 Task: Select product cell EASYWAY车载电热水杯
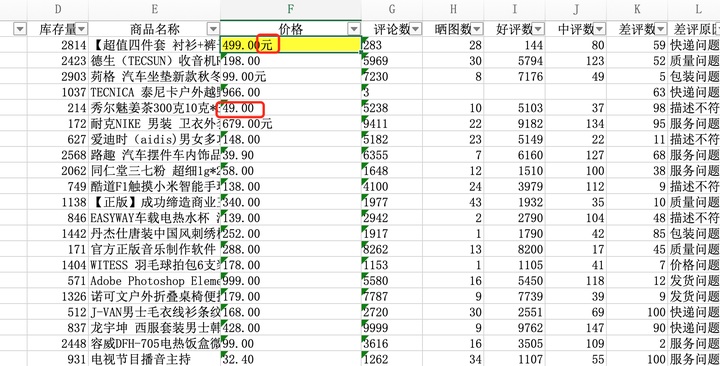pos(154,218)
